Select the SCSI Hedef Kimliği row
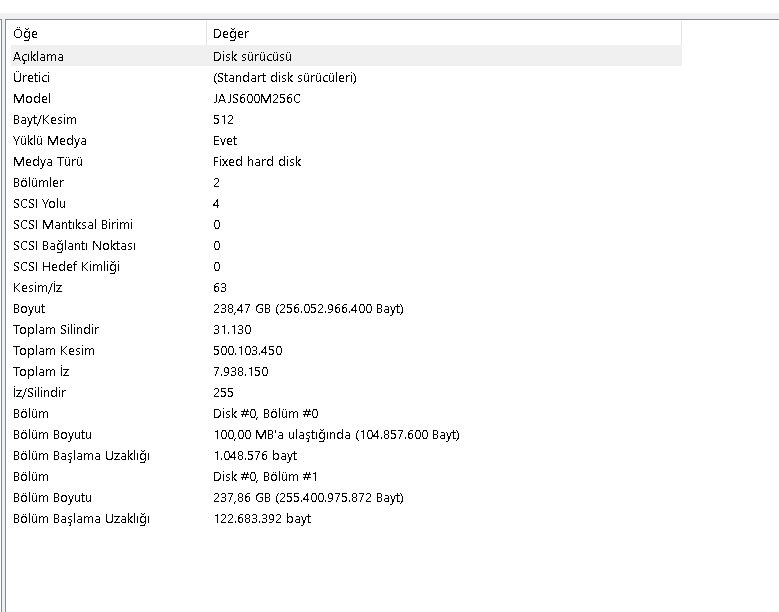This screenshot has width=779, height=612. [346, 266]
